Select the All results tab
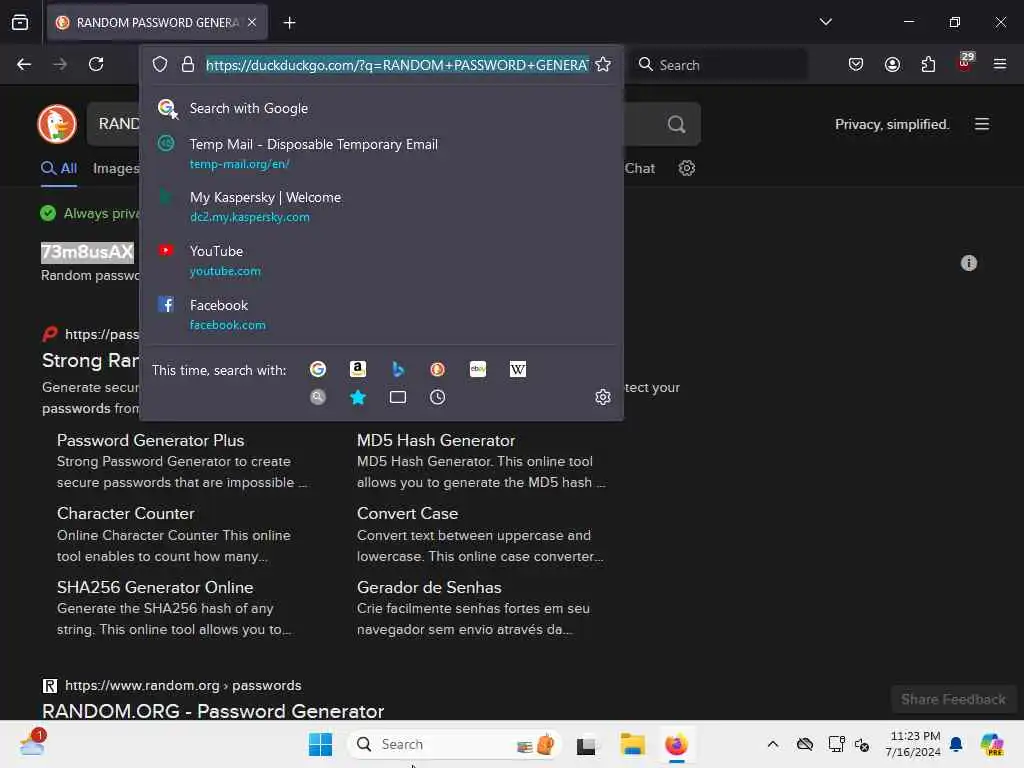1024x768 pixels. pyautogui.click(x=59, y=168)
